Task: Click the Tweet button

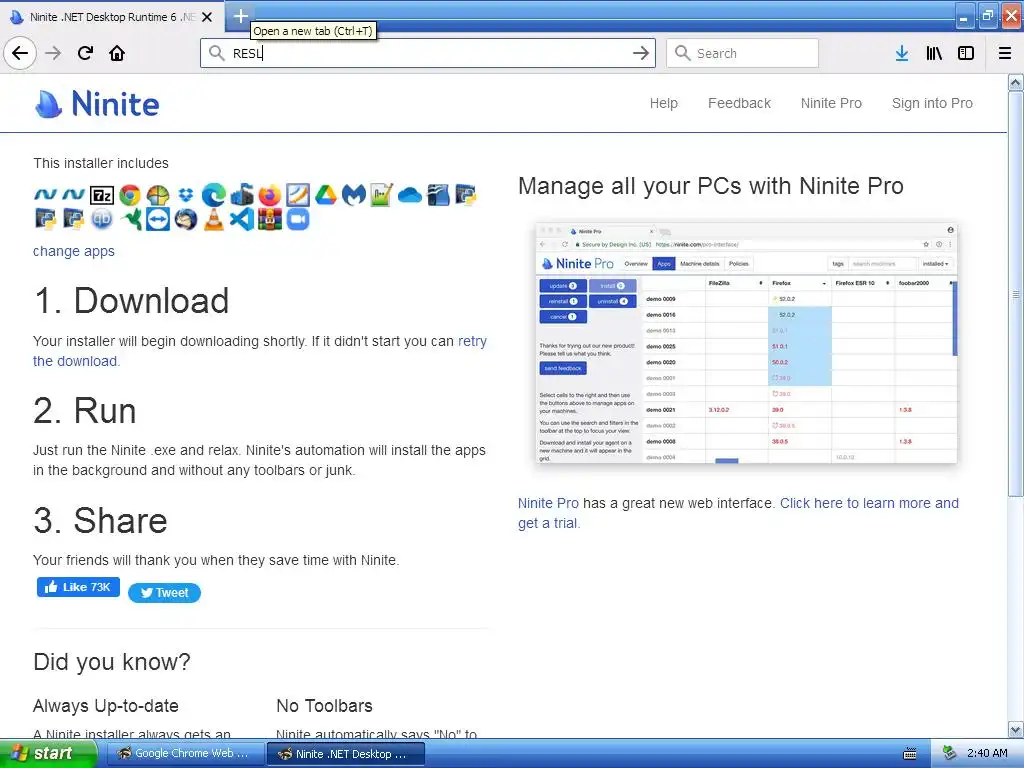Action: (165, 592)
